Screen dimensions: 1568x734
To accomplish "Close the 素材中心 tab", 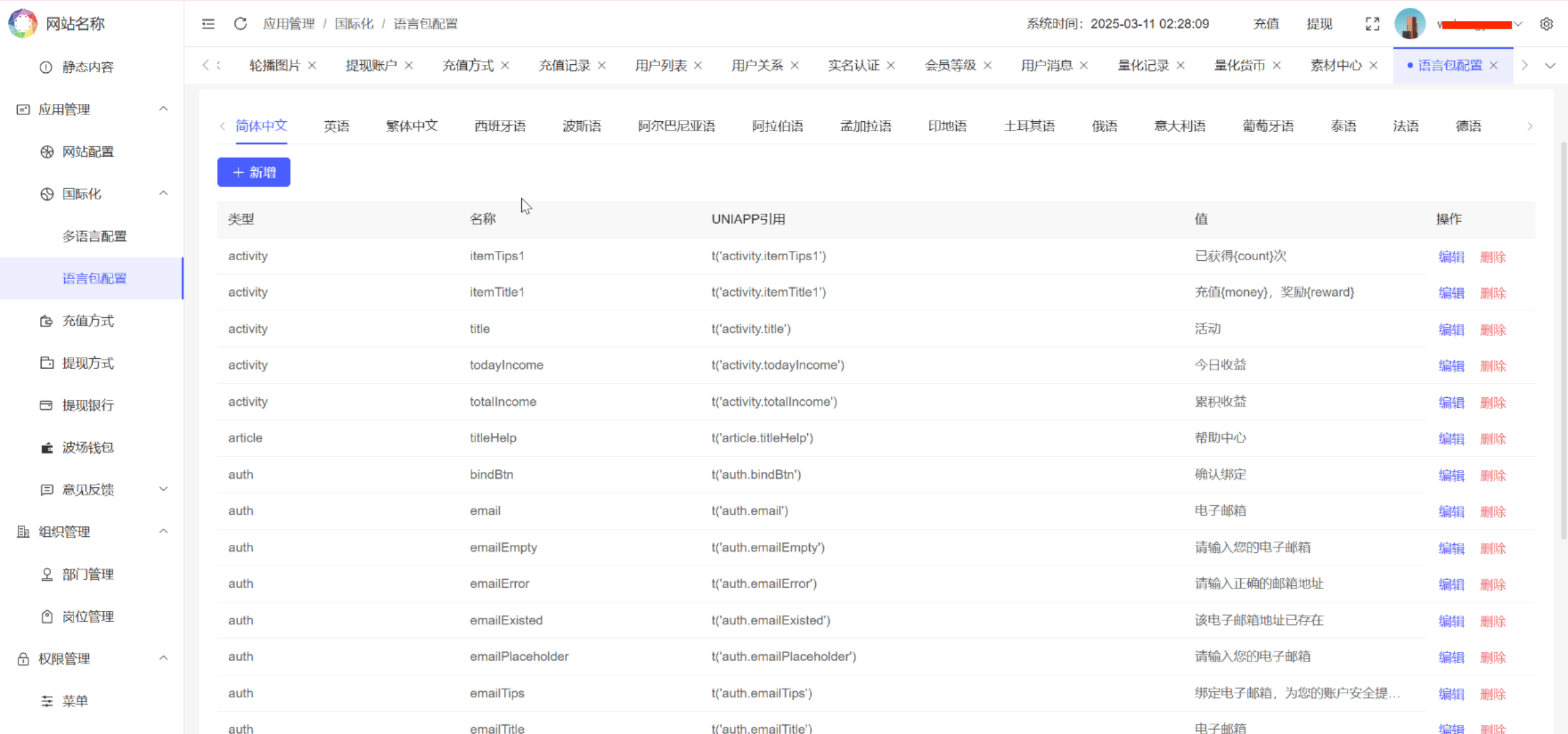I will coord(1374,66).
